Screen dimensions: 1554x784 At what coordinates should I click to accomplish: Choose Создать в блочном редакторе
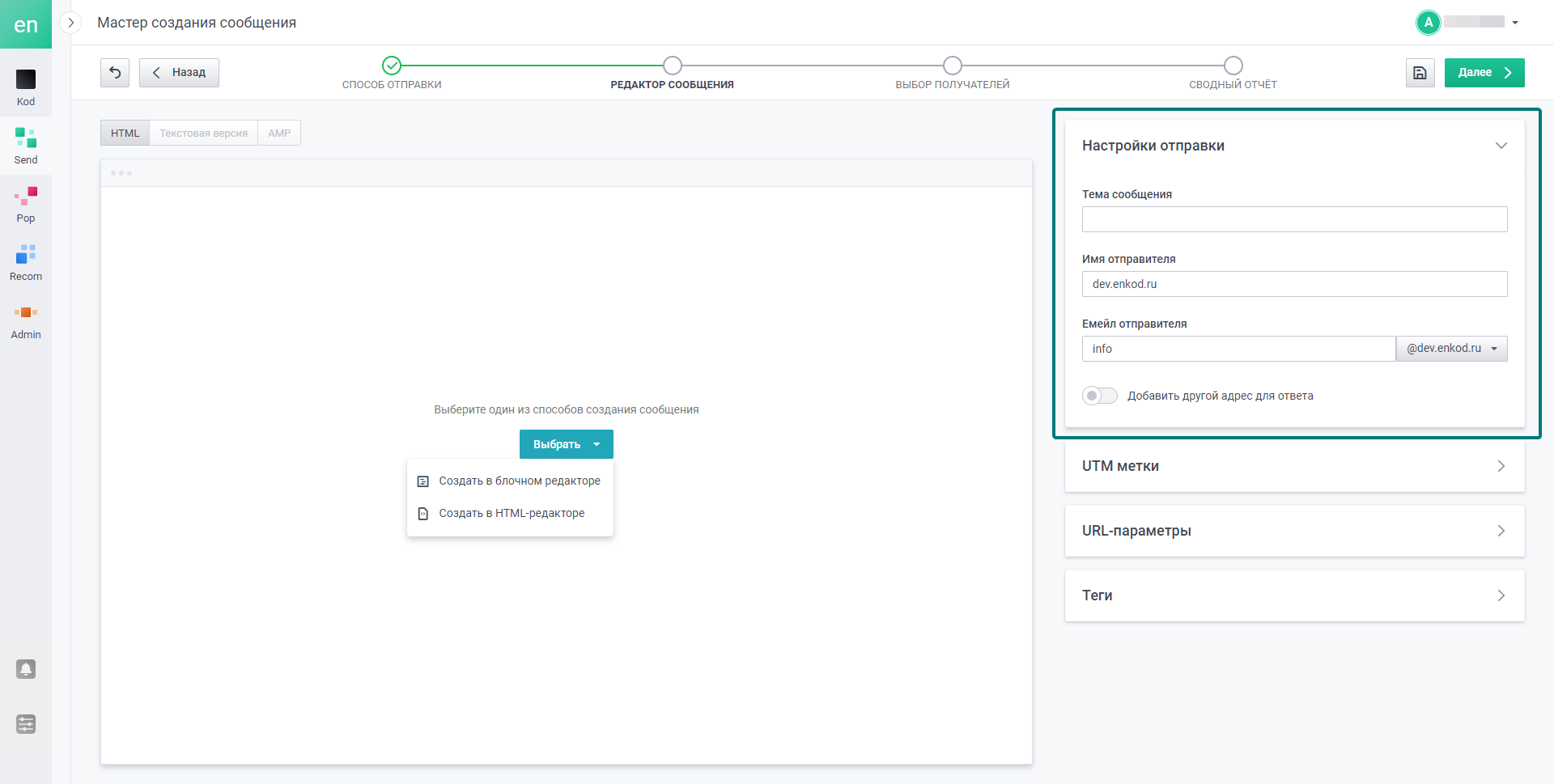[510, 481]
